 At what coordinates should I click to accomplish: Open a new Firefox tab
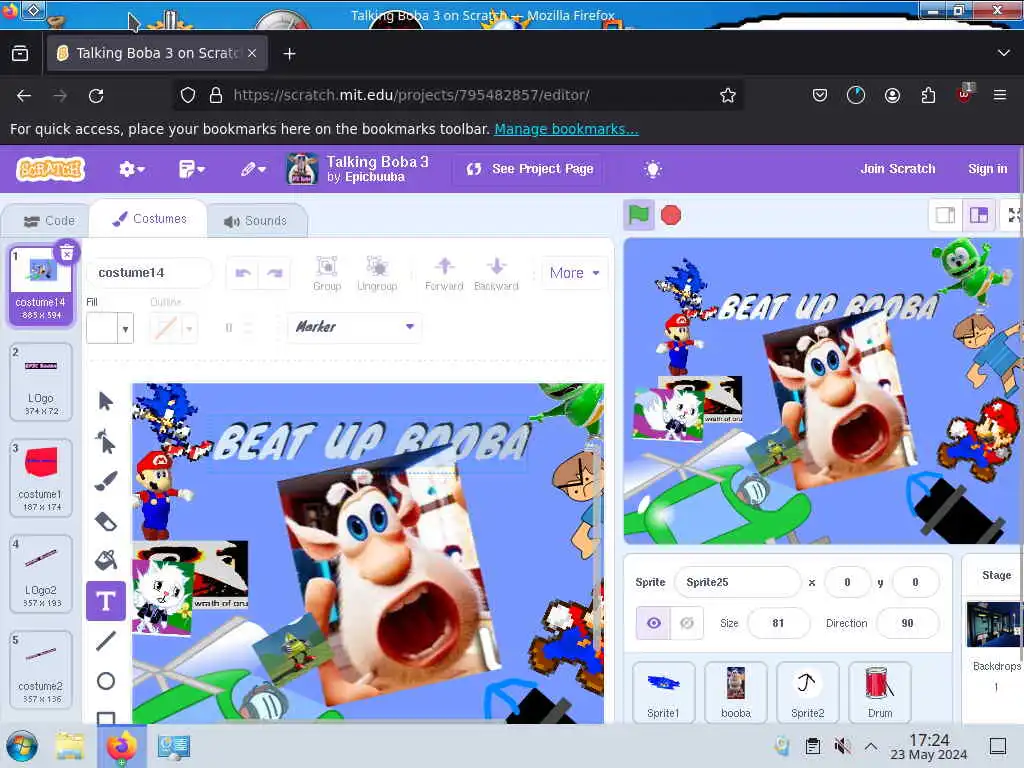tap(289, 54)
